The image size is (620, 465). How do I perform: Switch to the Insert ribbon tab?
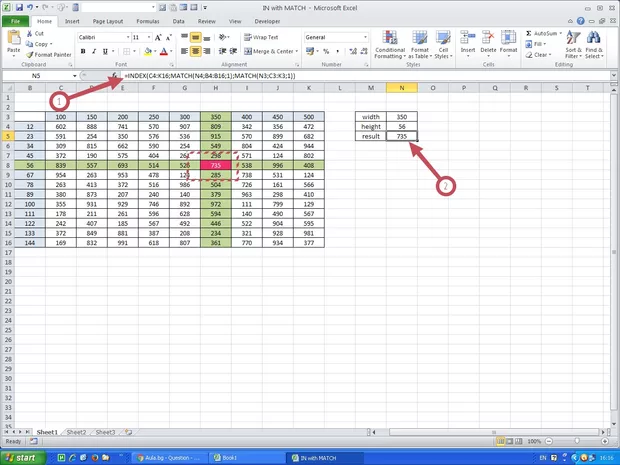(x=72, y=21)
